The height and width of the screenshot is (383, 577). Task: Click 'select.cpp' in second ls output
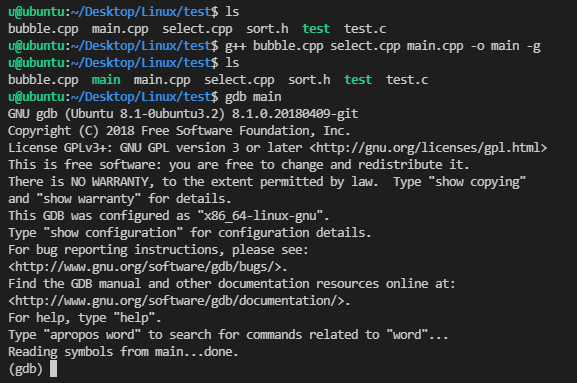tap(239, 80)
